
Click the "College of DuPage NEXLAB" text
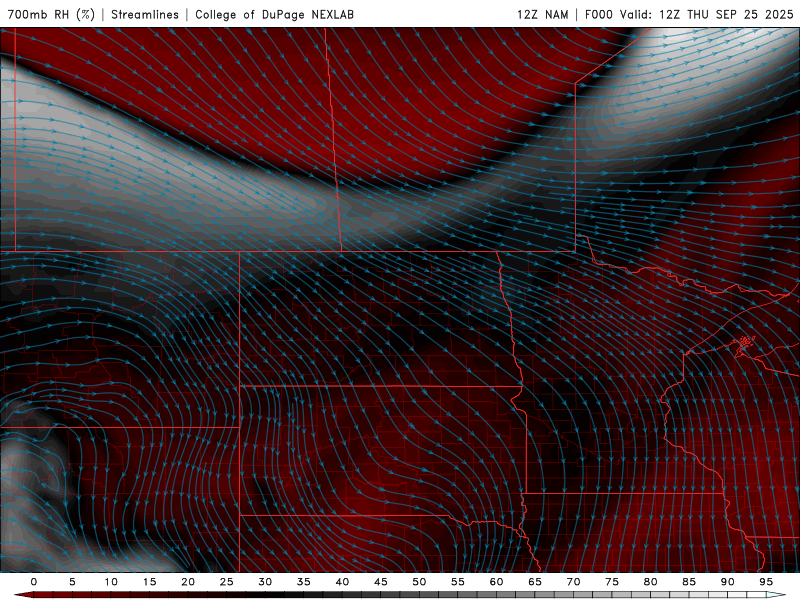274,14
